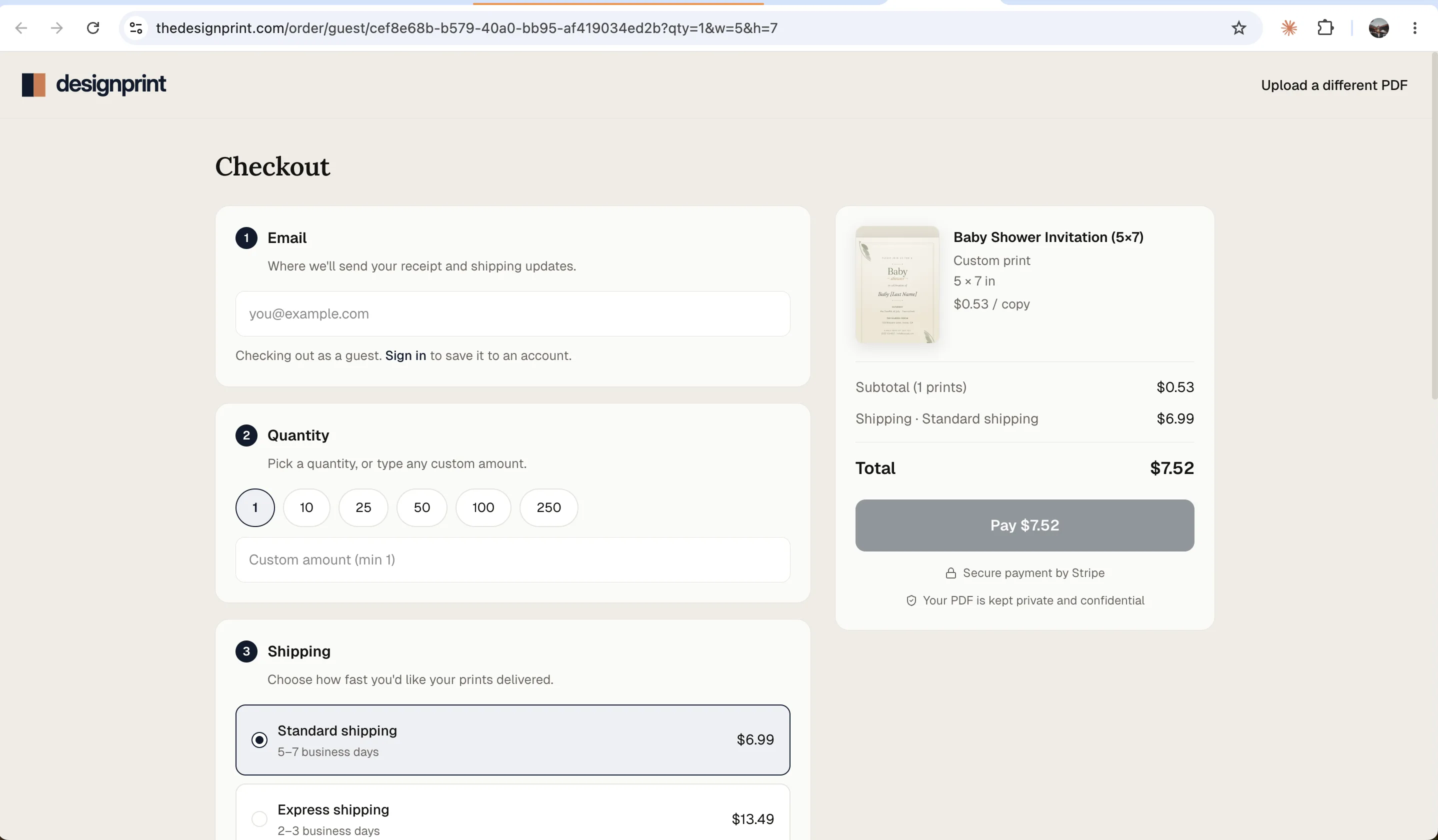Screen dimensions: 1438x840
Task: Focus the email address field
Action: (x=512, y=314)
